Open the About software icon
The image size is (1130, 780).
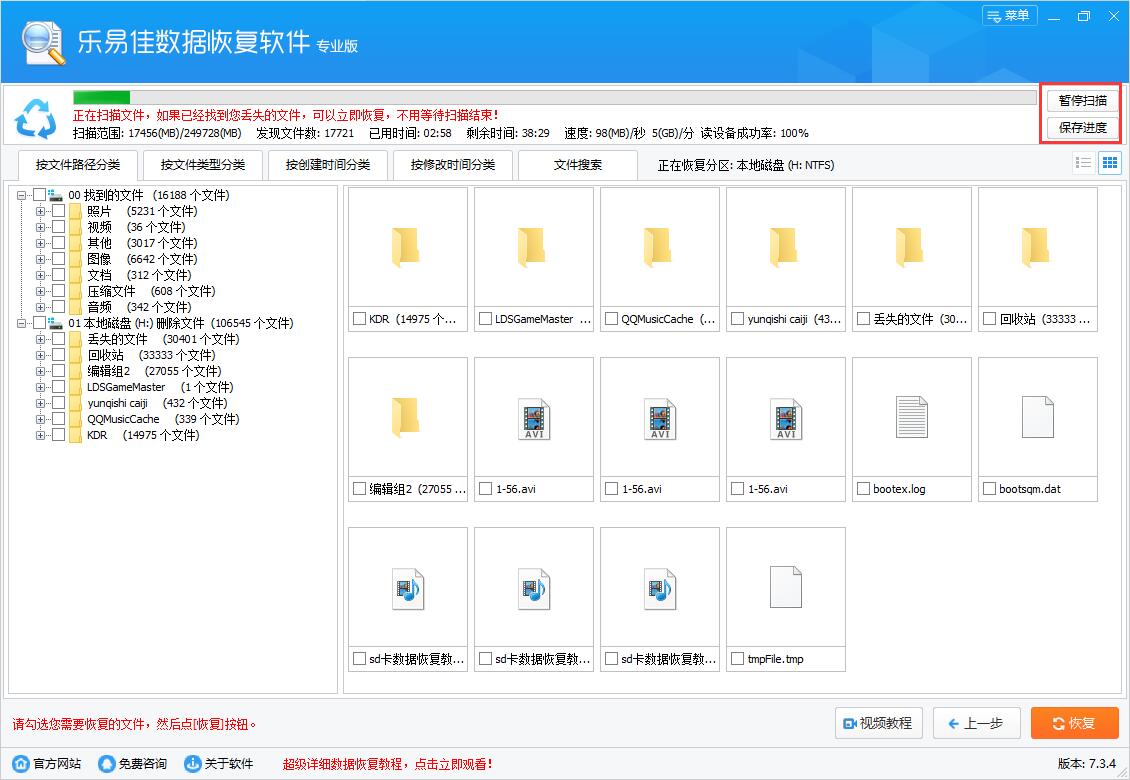click(193, 764)
